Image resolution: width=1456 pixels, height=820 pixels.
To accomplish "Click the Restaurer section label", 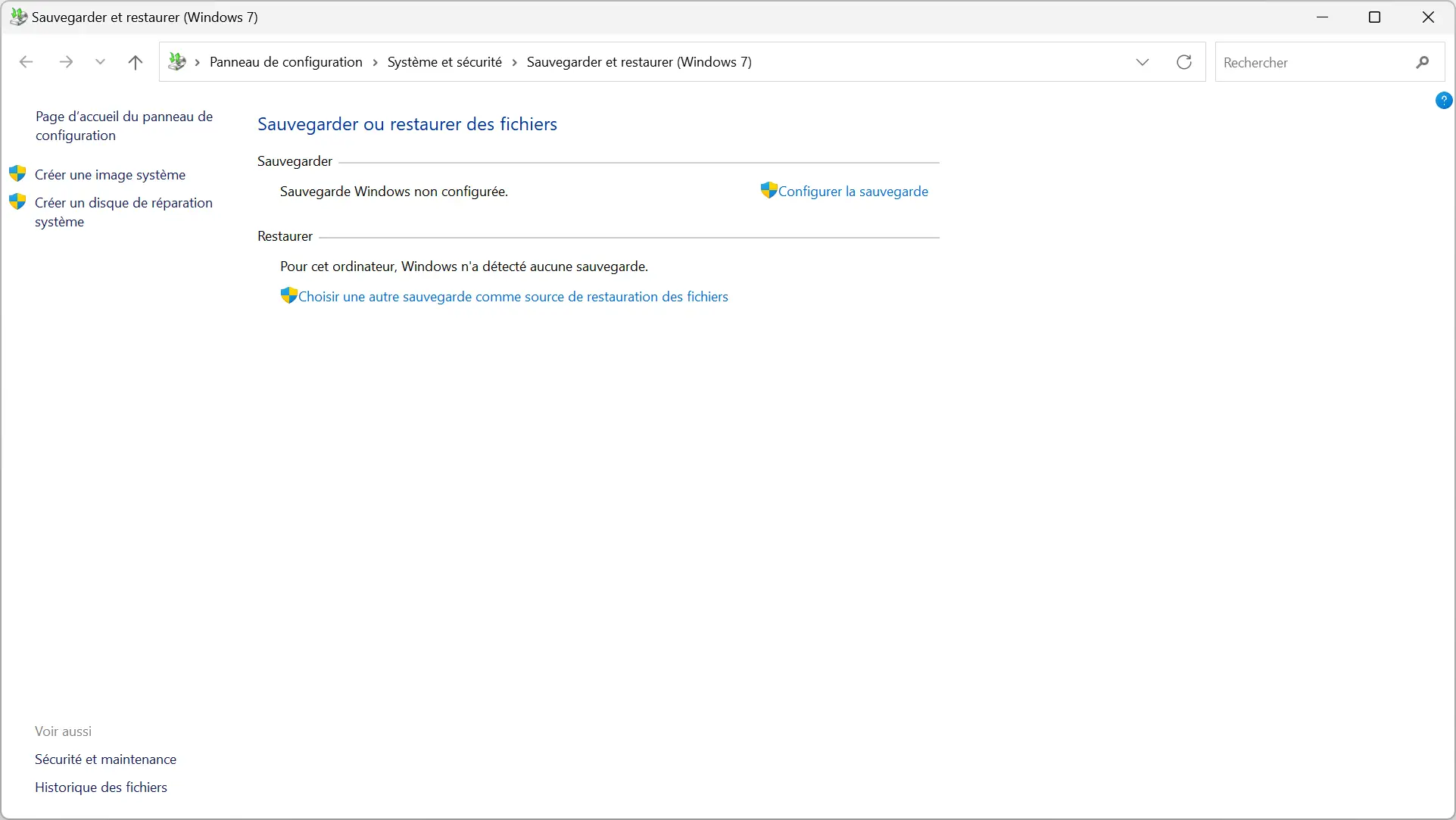I will (285, 236).
